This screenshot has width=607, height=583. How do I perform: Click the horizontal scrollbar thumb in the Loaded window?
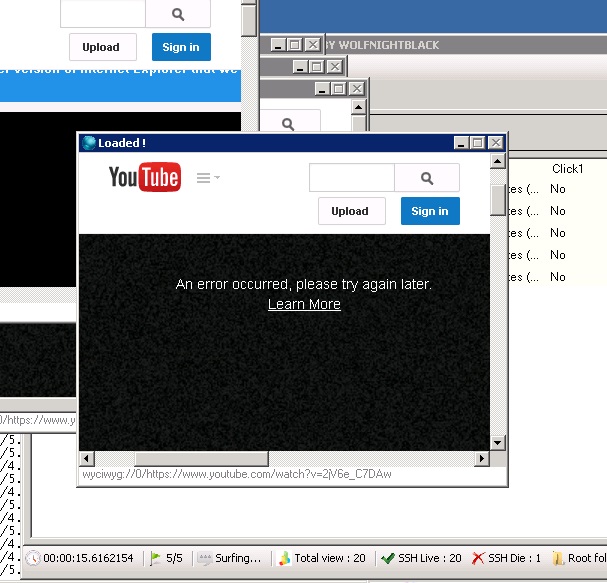click(x=201, y=459)
